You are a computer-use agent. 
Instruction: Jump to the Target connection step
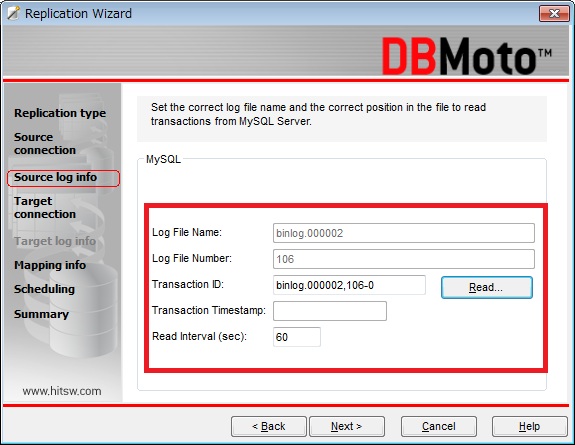(x=45, y=207)
